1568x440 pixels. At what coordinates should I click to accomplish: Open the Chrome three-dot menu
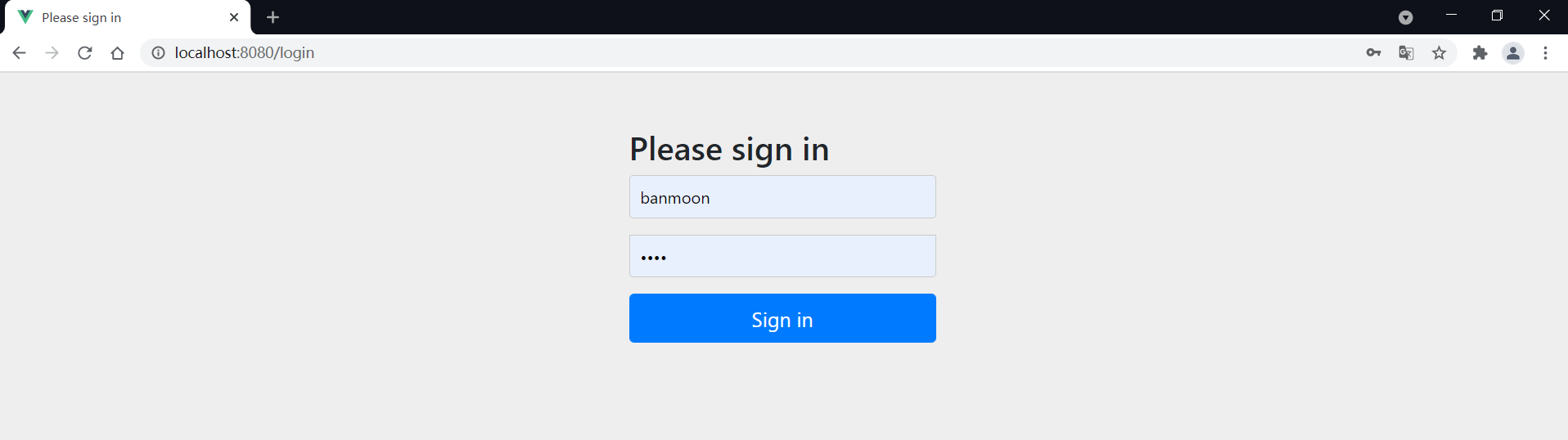click(x=1545, y=53)
